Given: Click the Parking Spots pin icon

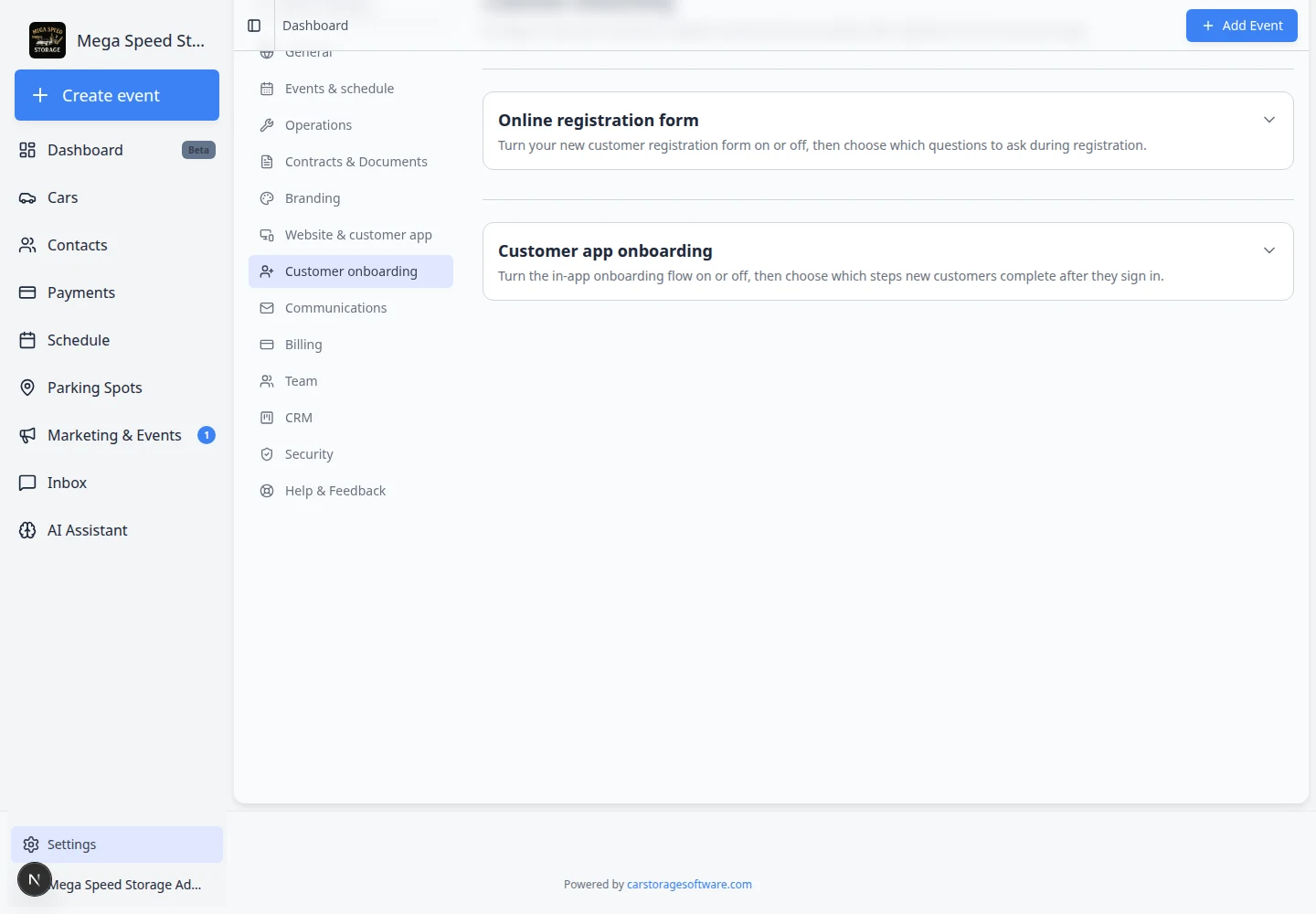Looking at the screenshot, I should [x=27, y=388].
